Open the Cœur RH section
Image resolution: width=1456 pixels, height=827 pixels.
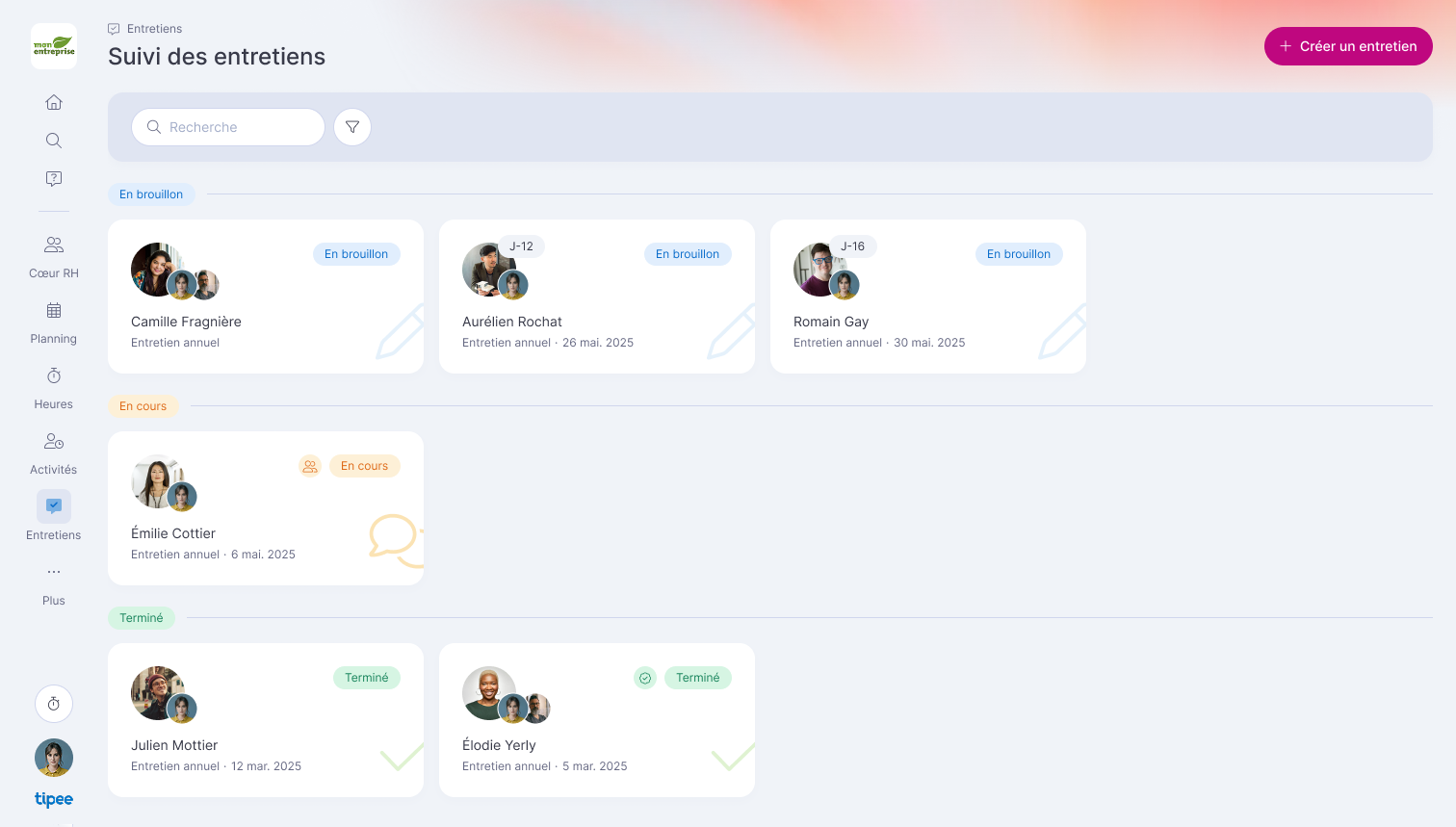click(54, 256)
